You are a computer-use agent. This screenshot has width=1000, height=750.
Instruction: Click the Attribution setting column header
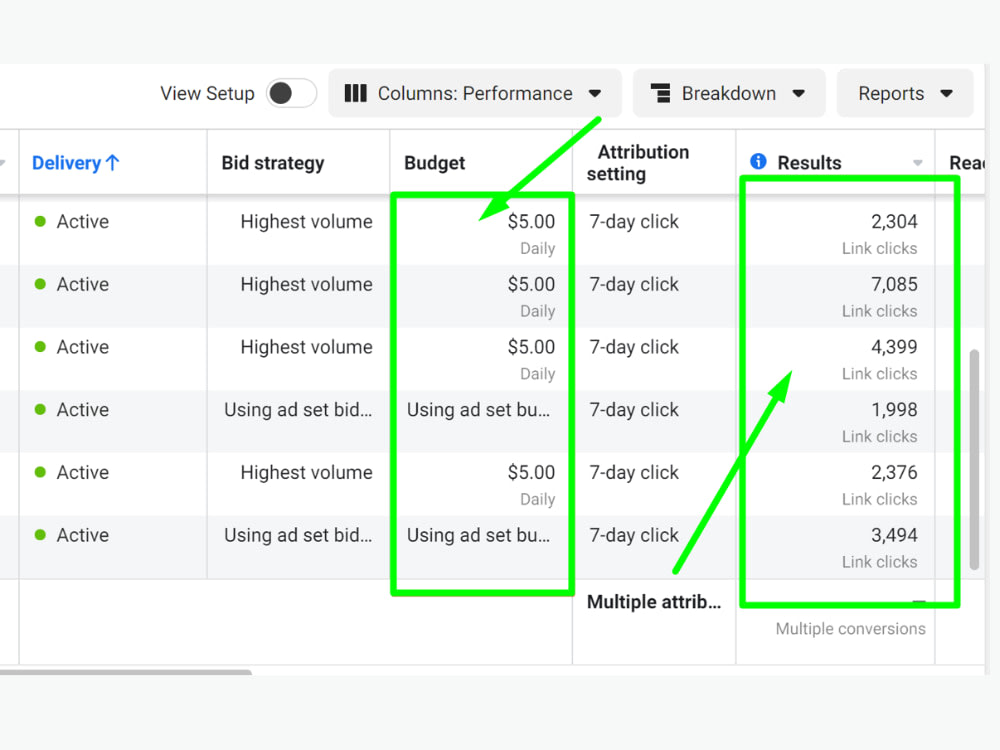point(638,163)
